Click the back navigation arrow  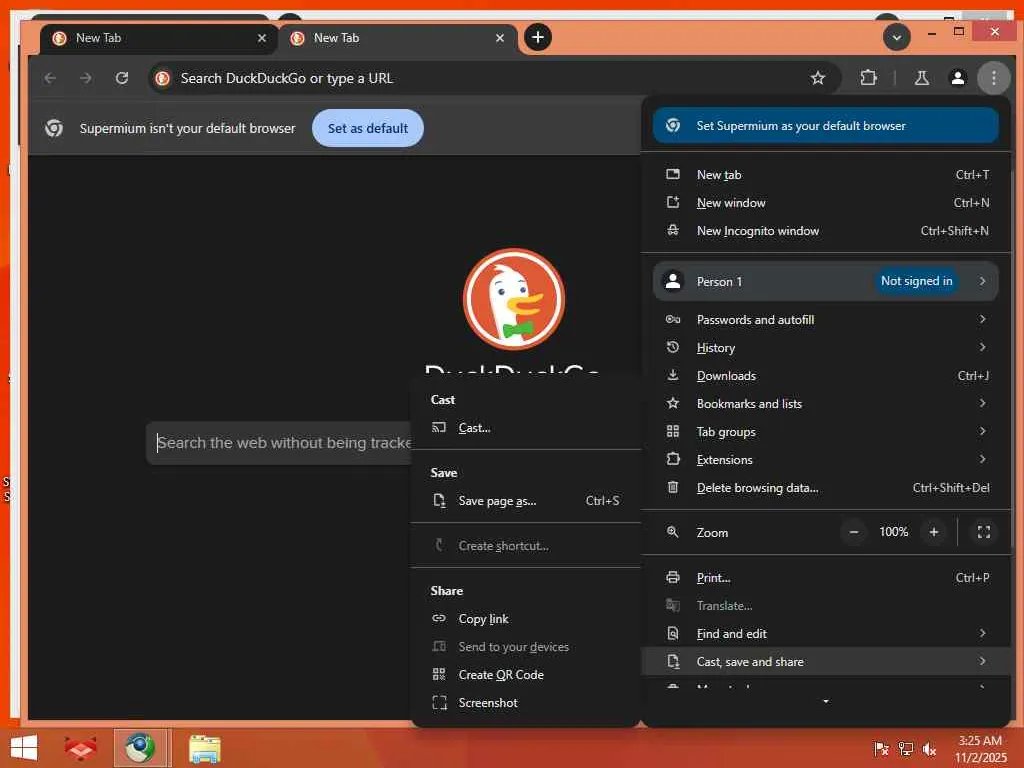(50, 78)
